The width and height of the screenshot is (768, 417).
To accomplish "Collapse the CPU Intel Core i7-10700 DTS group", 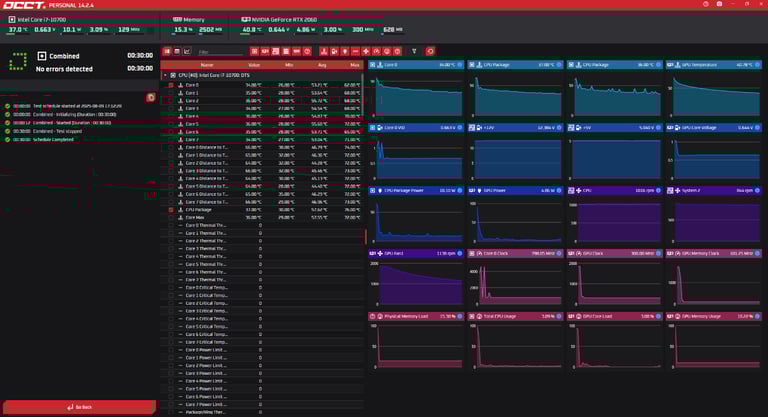I will click(x=164, y=75).
